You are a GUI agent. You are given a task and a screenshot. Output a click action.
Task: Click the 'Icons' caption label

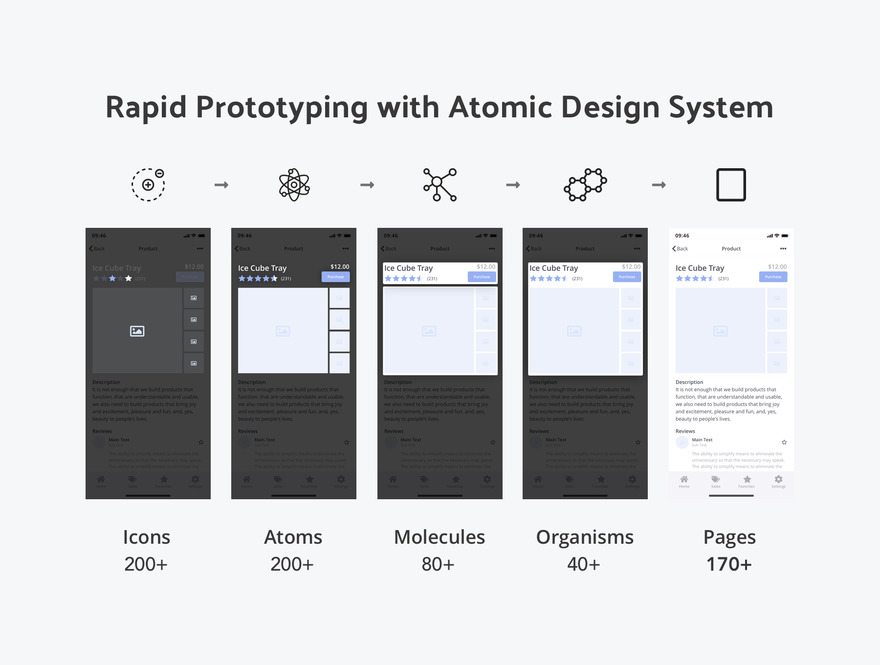pos(146,537)
